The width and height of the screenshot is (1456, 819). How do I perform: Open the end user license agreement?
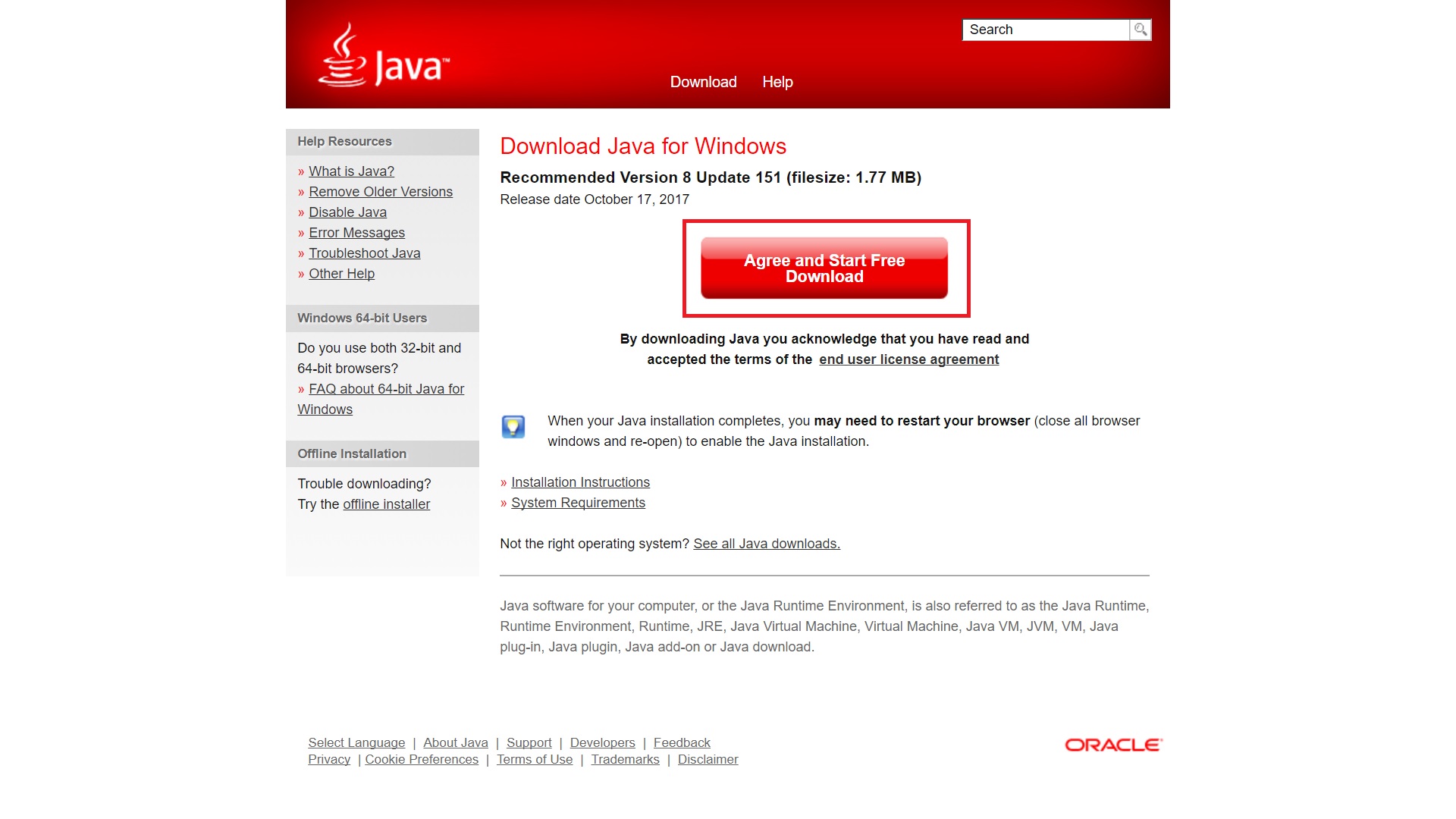click(x=908, y=359)
